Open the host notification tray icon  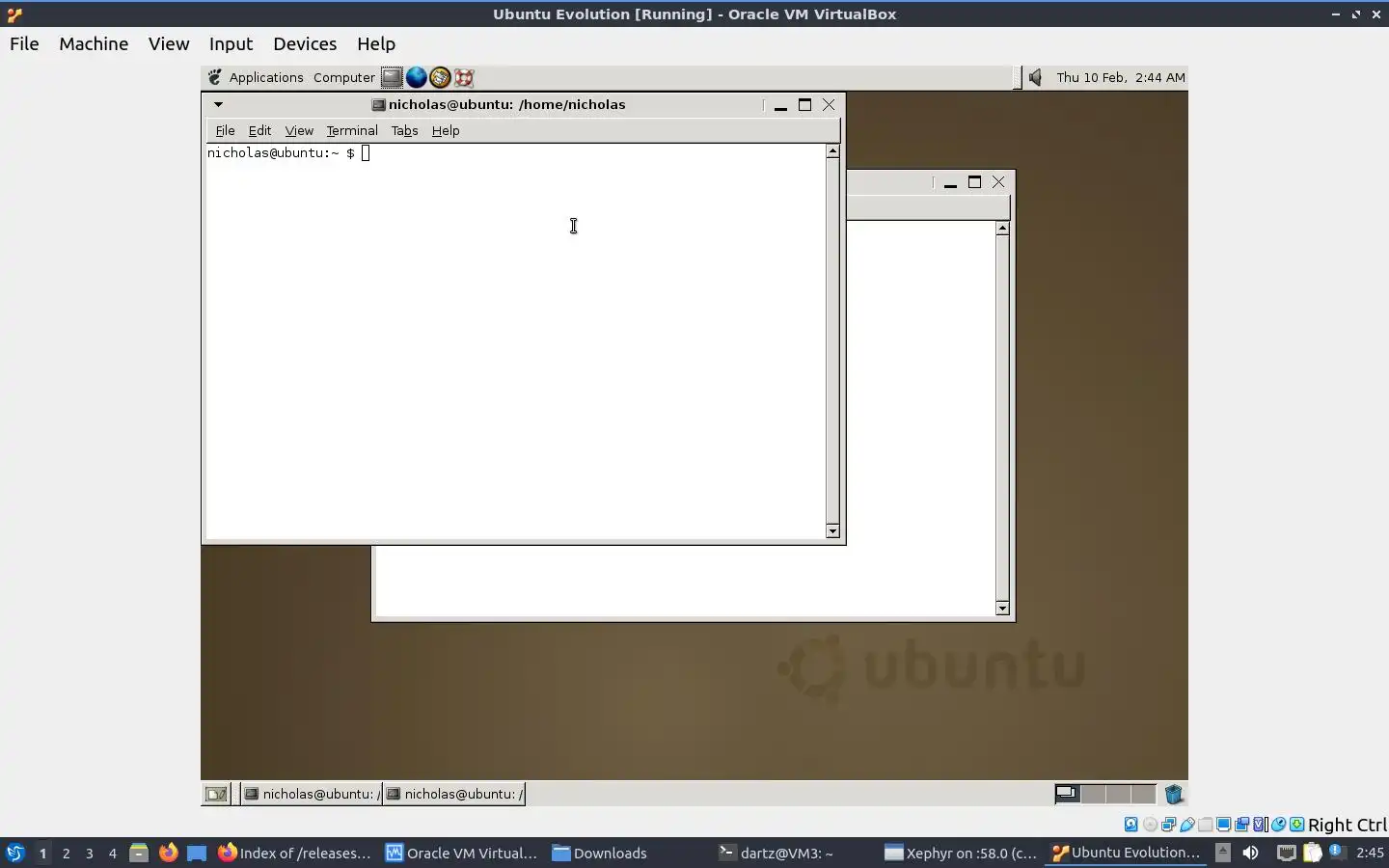(x=1338, y=853)
